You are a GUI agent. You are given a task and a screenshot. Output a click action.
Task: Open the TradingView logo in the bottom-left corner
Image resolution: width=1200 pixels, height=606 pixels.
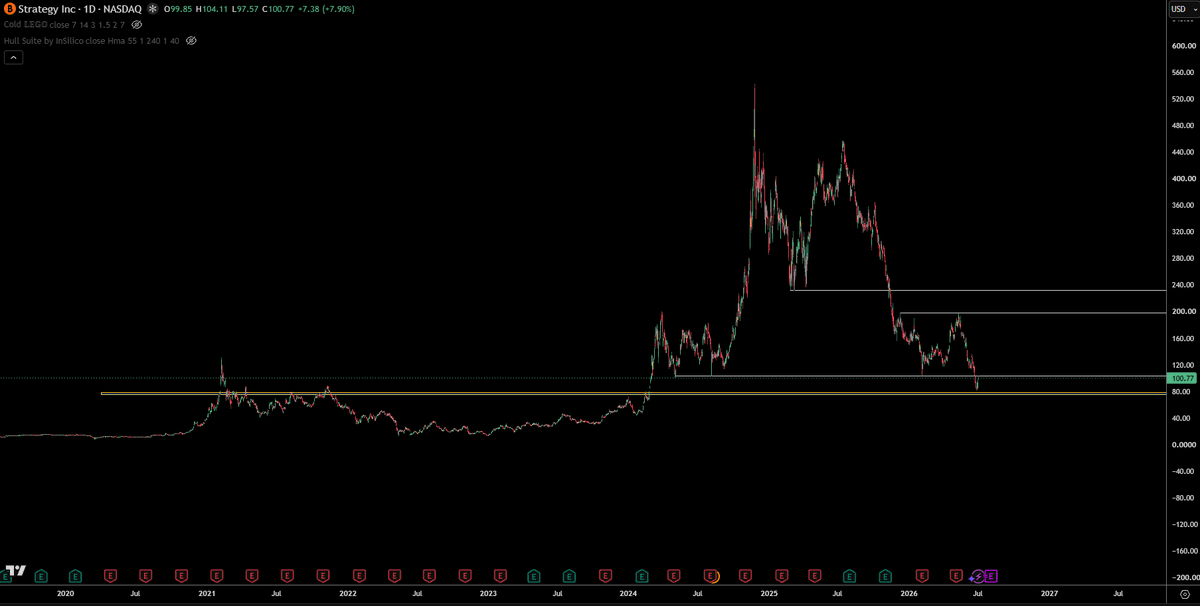[15, 571]
